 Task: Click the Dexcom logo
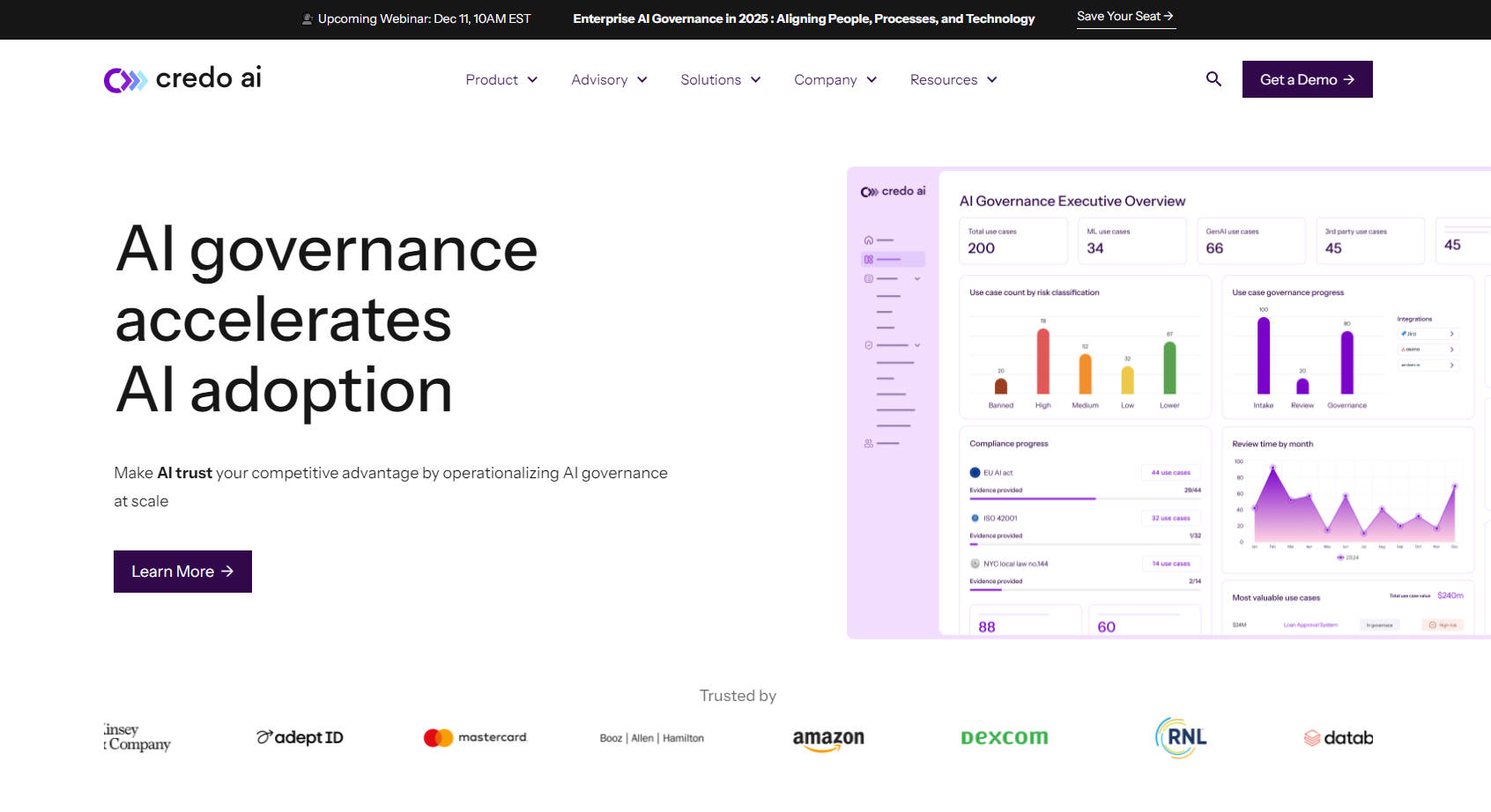pos(1004,738)
